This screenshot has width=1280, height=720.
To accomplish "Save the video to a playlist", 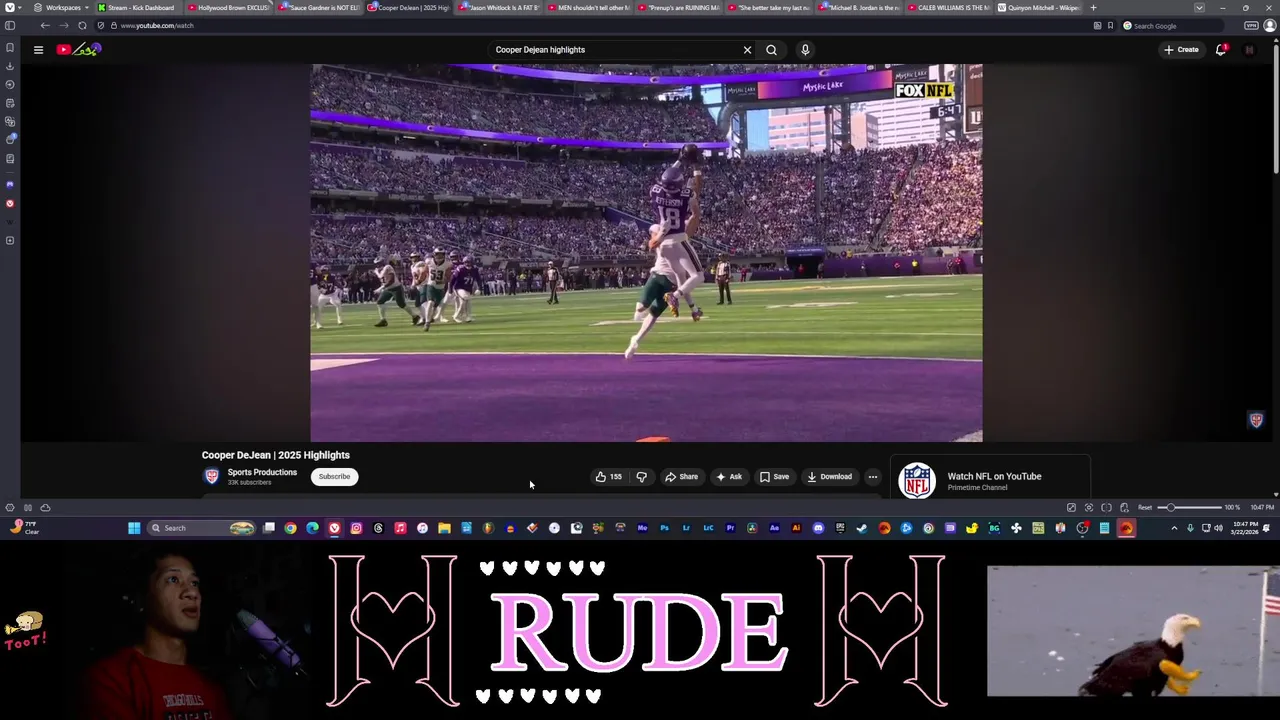I will pyautogui.click(x=774, y=477).
